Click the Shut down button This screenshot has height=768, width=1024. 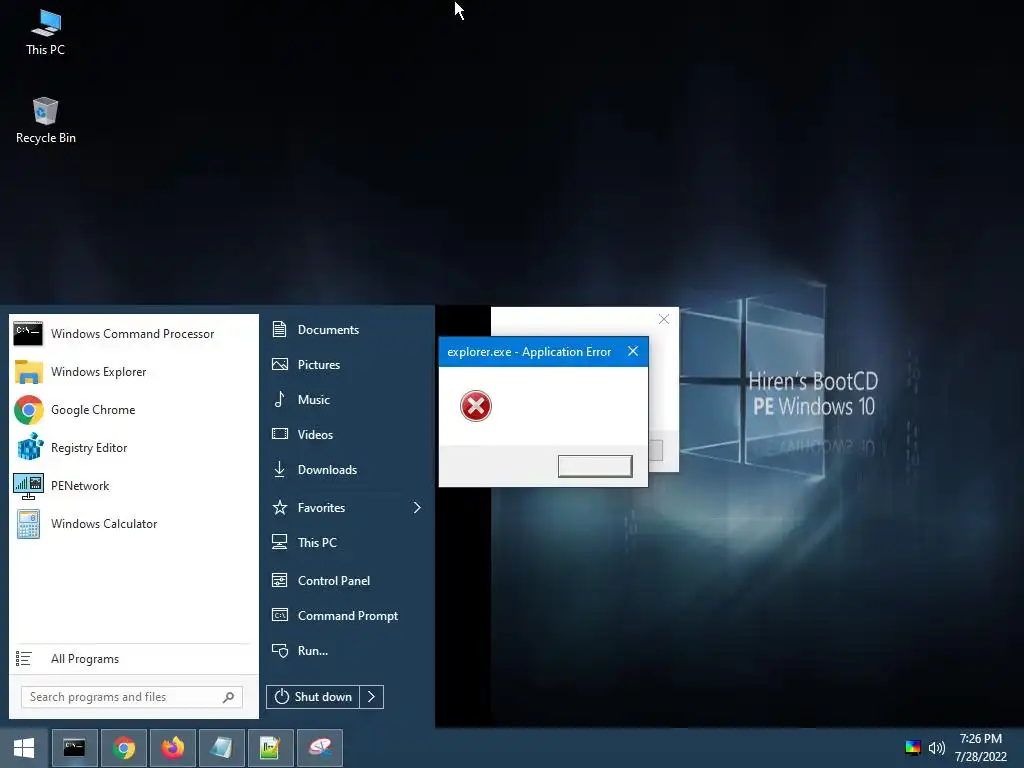pyautogui.click(x=313, y=697)
